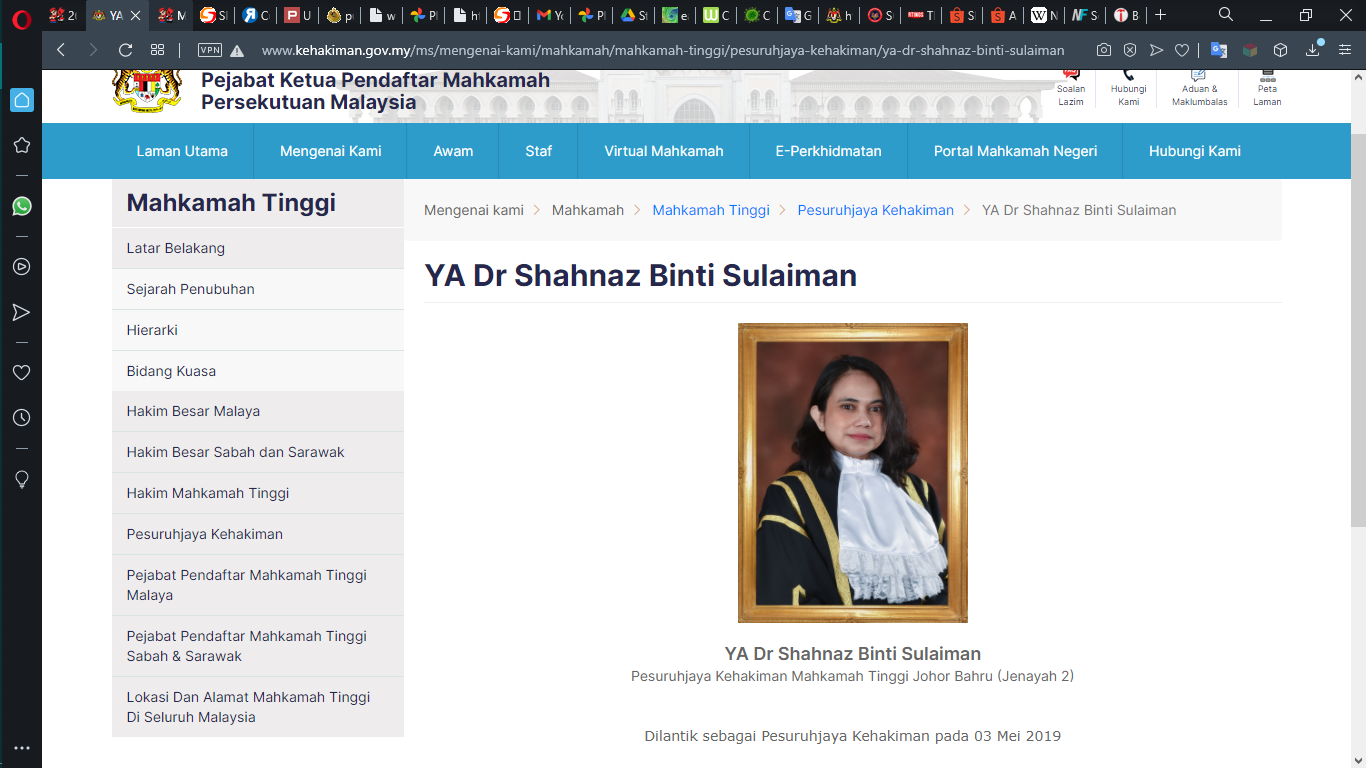Open sidebar setup with three dots

point(21,747)
